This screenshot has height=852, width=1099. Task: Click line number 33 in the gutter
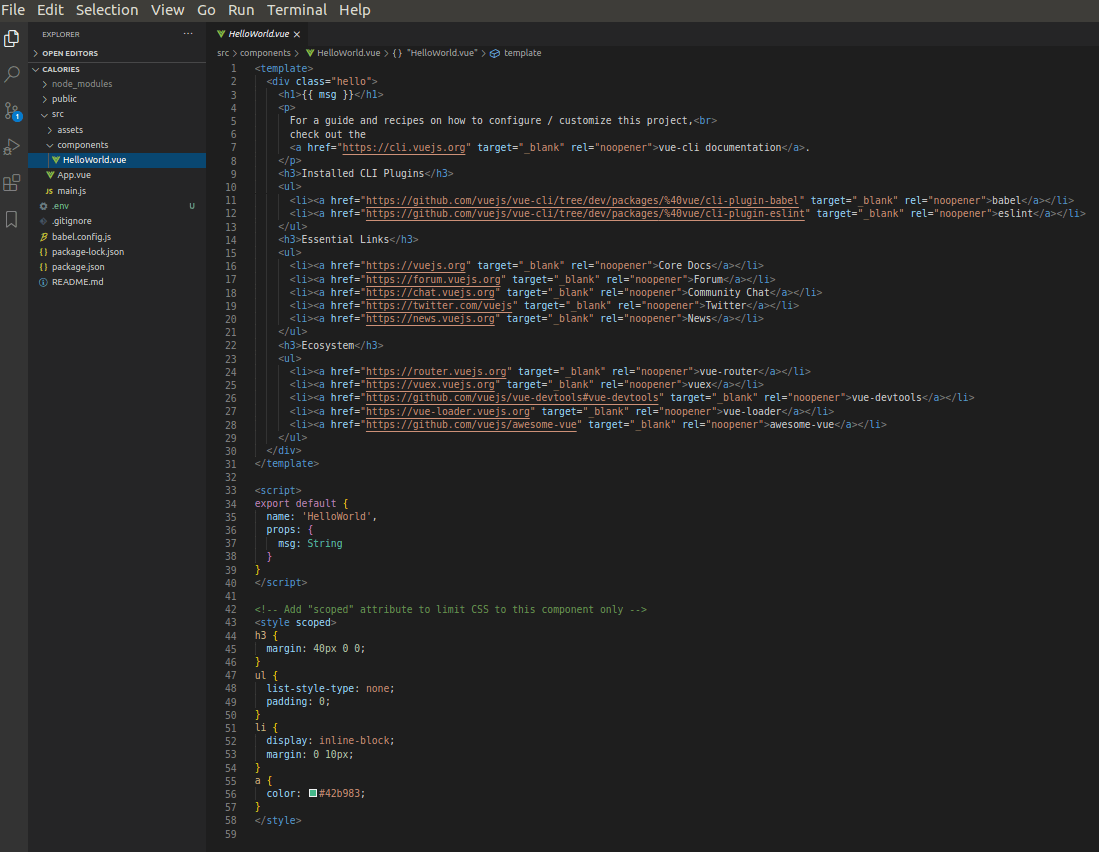click(231, 490)
